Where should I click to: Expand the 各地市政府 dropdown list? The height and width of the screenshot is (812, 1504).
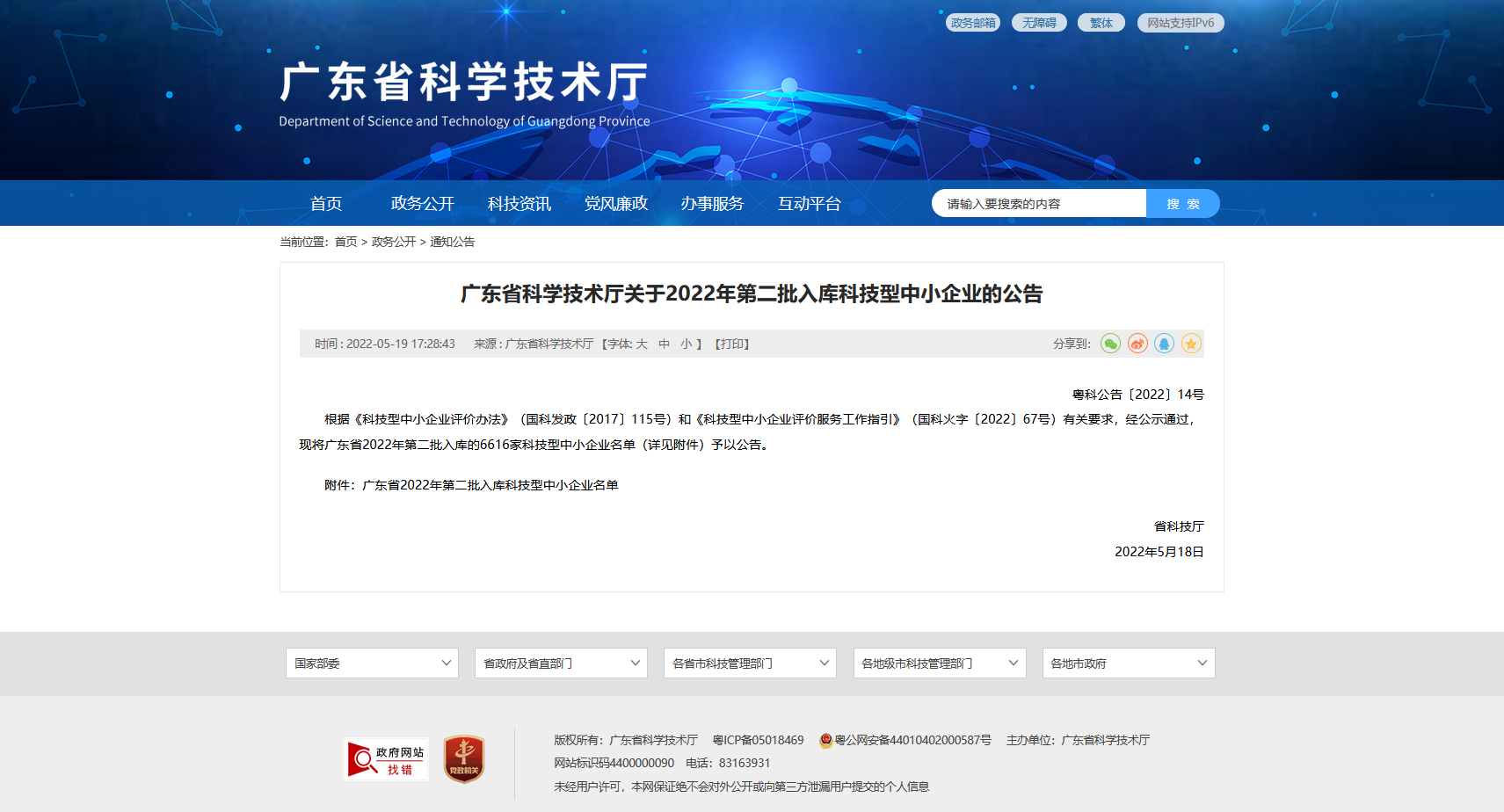(x=1128, y=663)
